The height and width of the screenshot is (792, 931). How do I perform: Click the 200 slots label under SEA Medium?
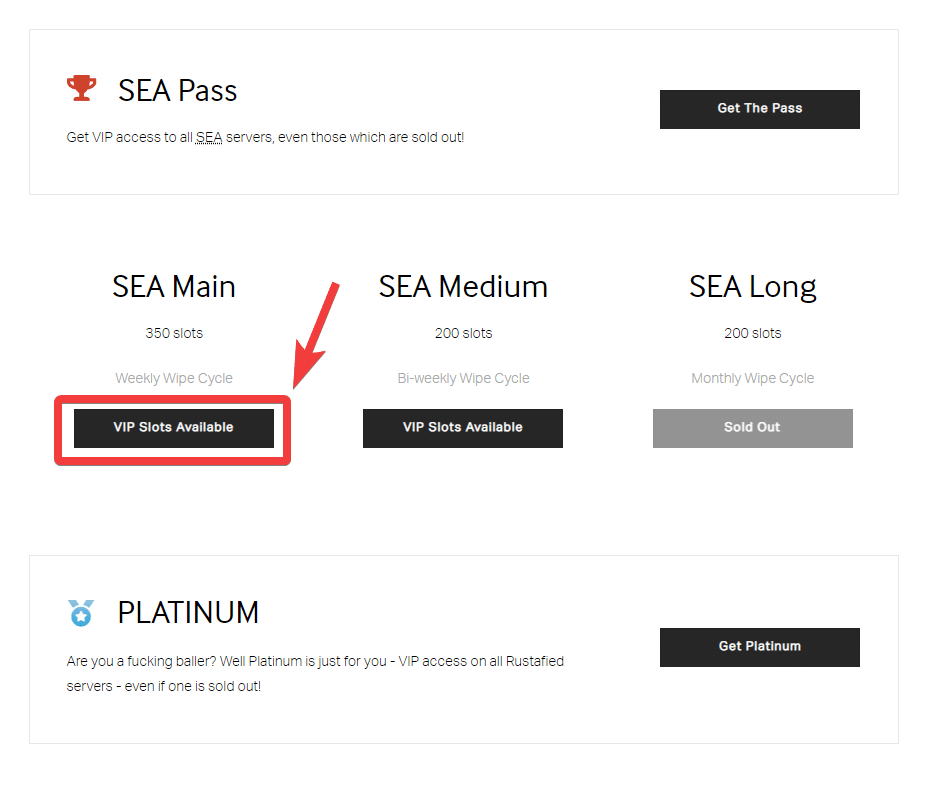click(463, 333)
